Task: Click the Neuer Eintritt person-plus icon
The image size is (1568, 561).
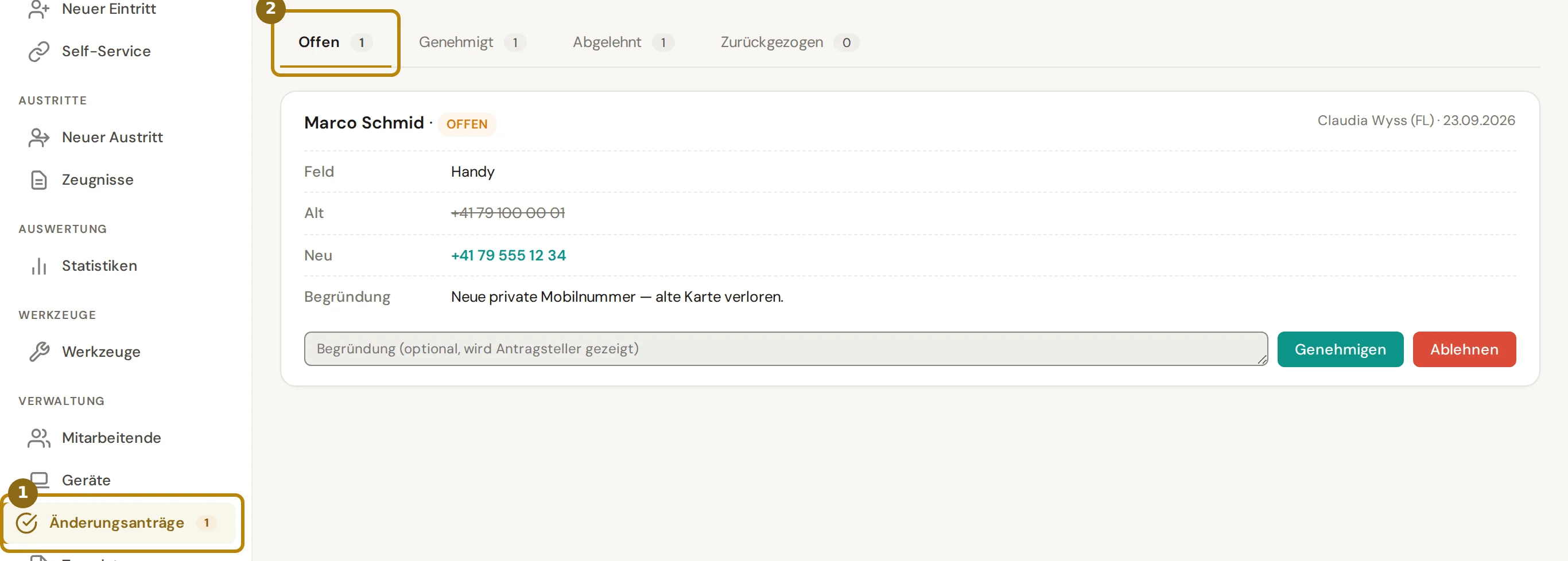Action: 39,9
